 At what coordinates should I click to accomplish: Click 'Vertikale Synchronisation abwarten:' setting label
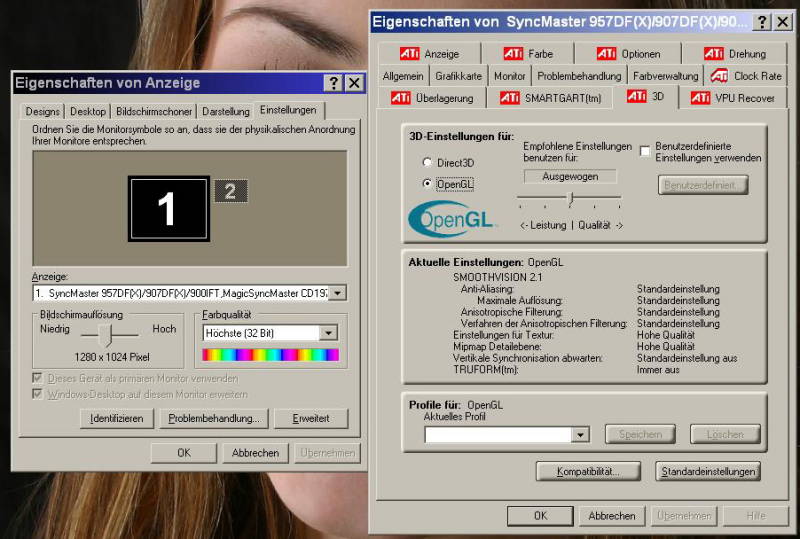click(x=528, y=358)
